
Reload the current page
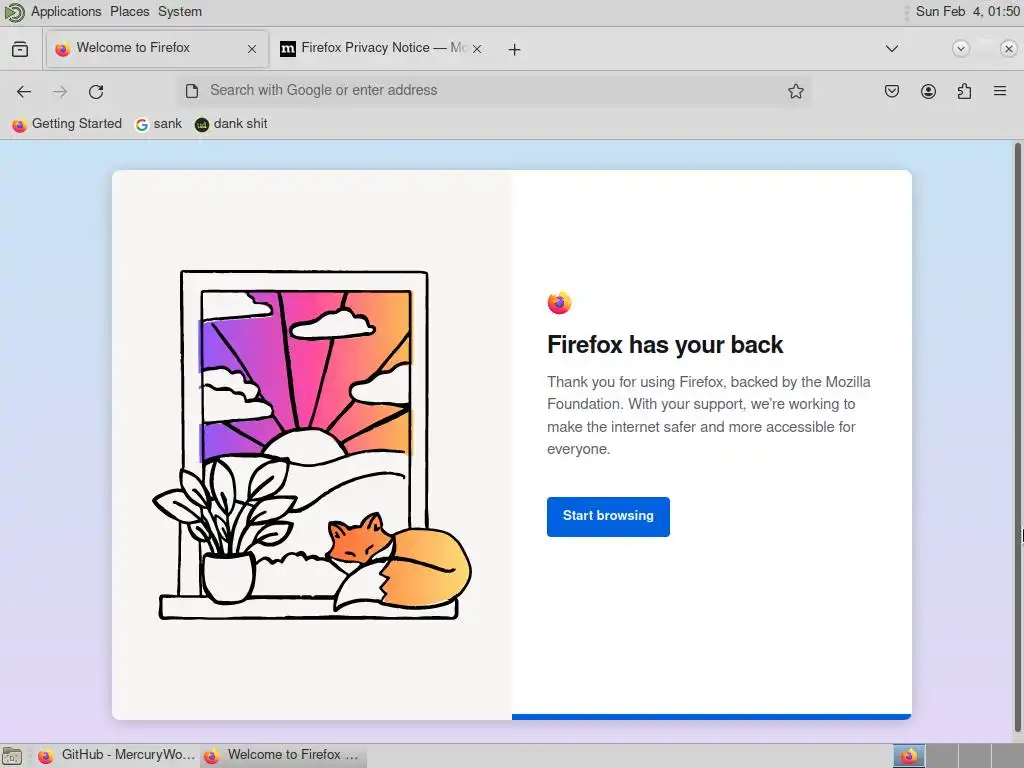click(x=96, y=91)
